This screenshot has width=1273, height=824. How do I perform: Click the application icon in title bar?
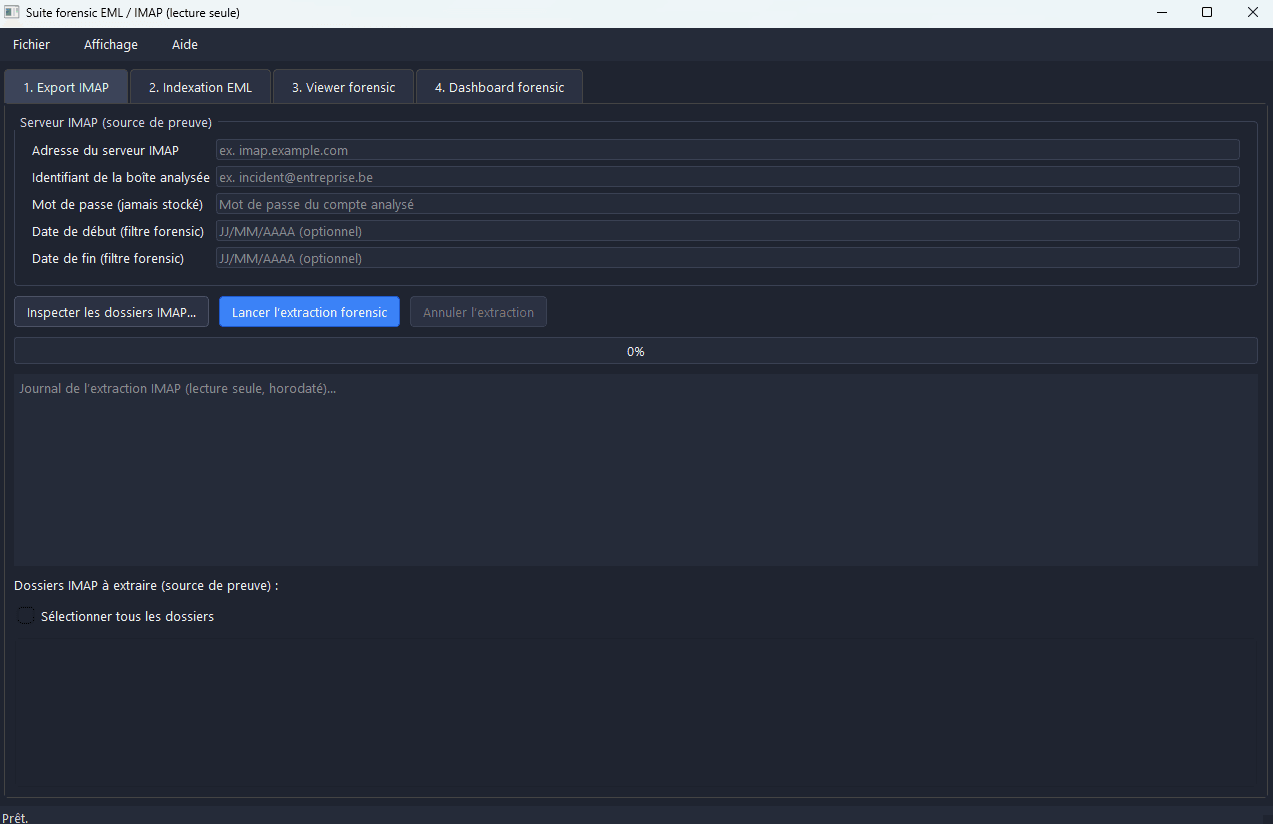(12, 13)
